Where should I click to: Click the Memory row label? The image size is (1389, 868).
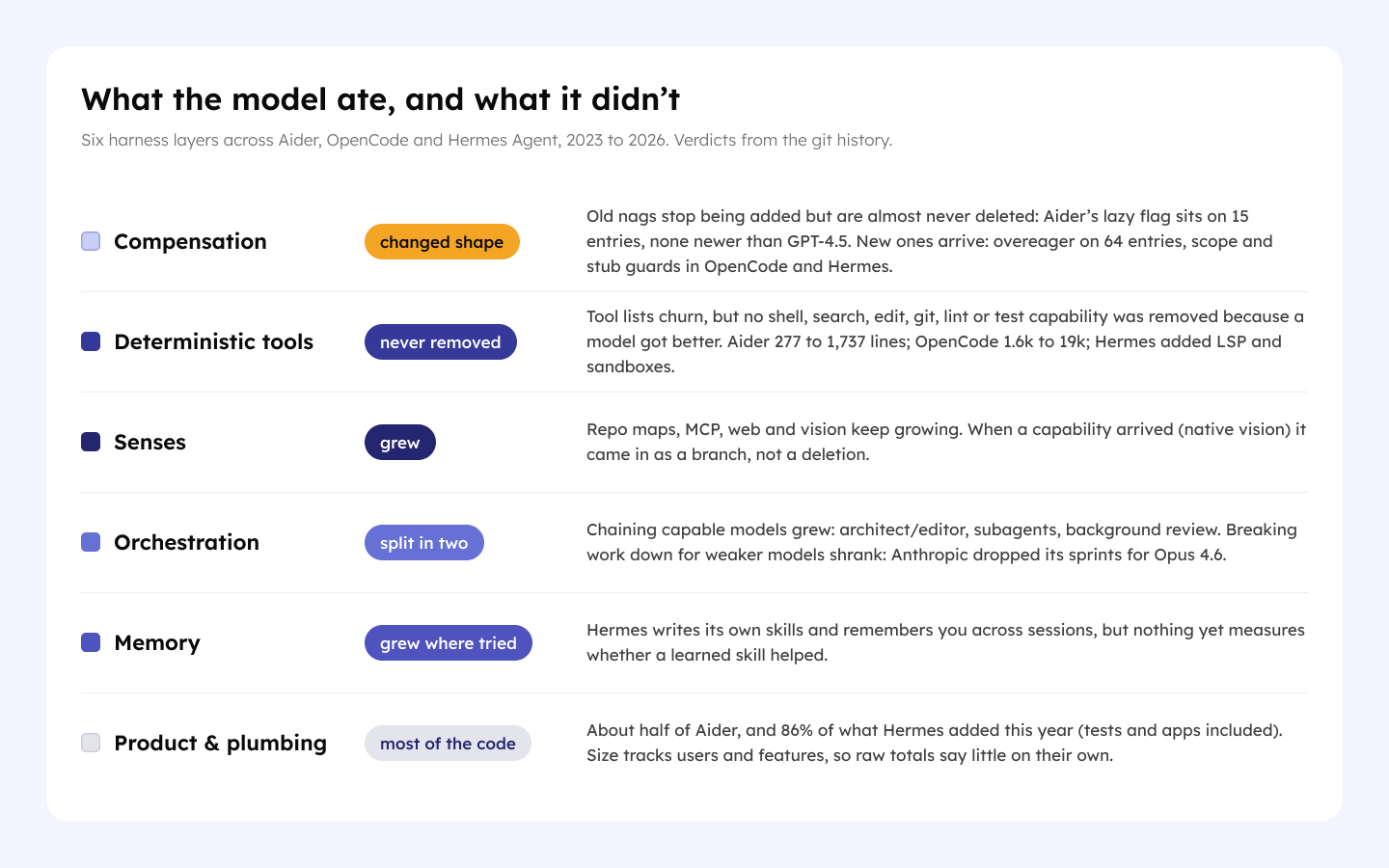(x=157, y=642)
